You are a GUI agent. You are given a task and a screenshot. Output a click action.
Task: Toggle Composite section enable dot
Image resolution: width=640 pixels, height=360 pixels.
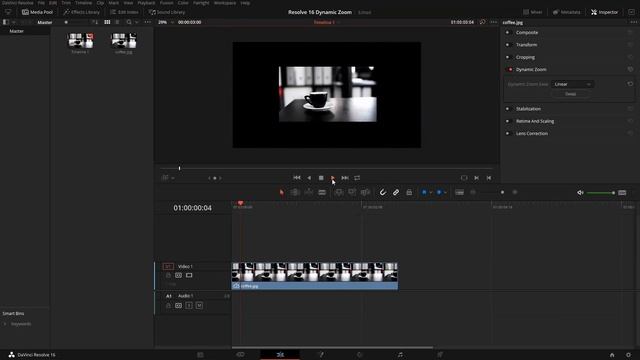pos(507,32)
